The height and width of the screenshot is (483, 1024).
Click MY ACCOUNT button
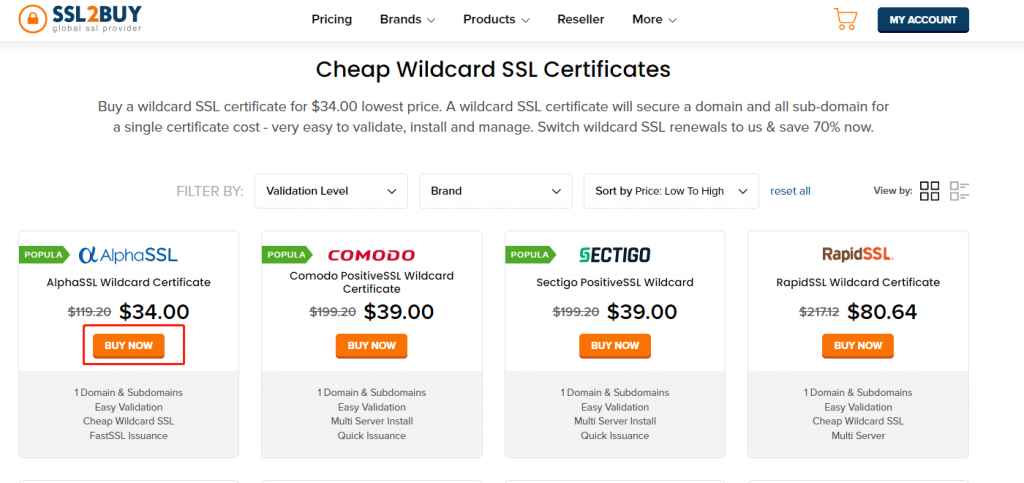click(922, 19)
